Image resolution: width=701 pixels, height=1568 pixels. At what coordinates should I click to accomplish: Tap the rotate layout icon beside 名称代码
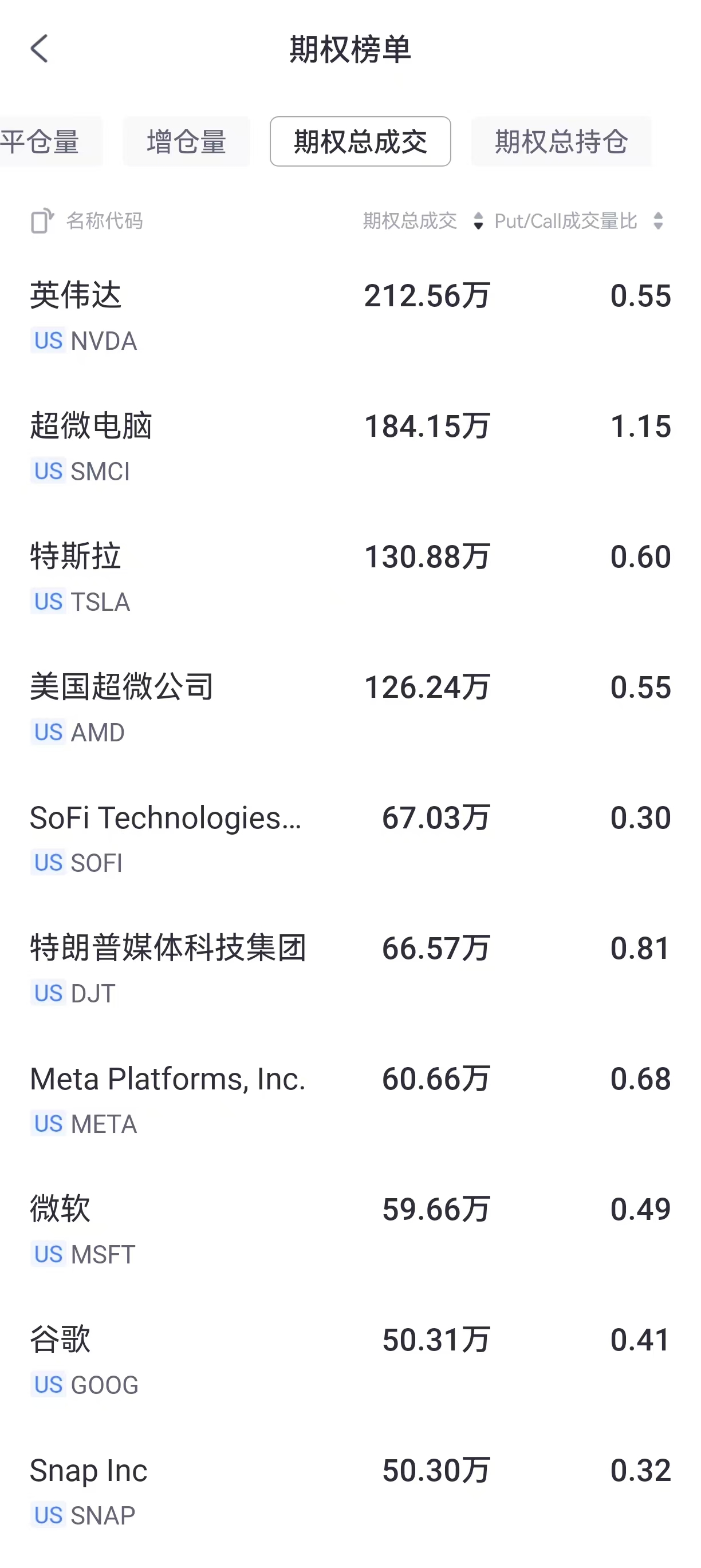click(x=42, y=220)
